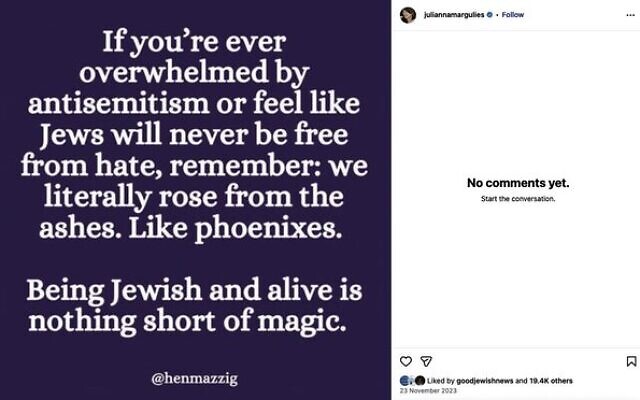Open the three-dot more options menu

[630, 15]
